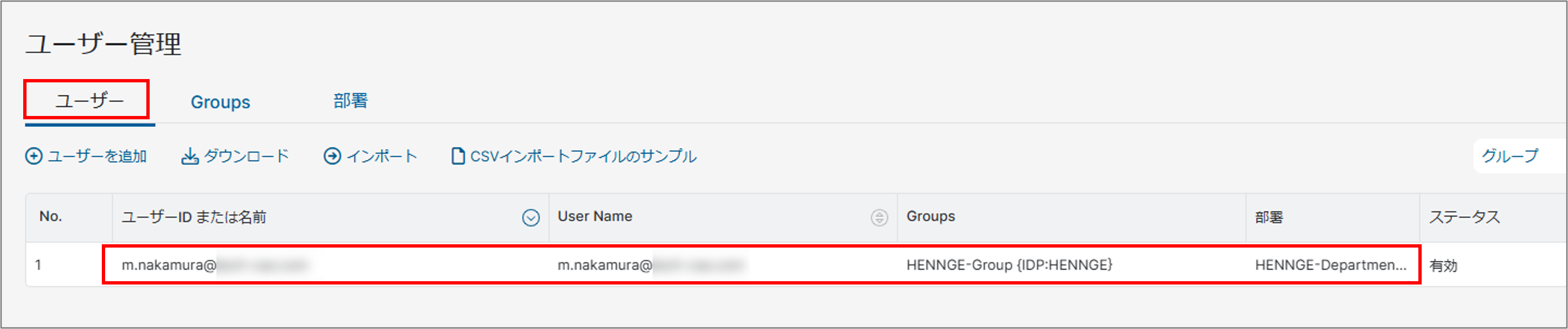Click the plus icon beside ユーザーを追加
The image size is (1568, 329).
34,156
